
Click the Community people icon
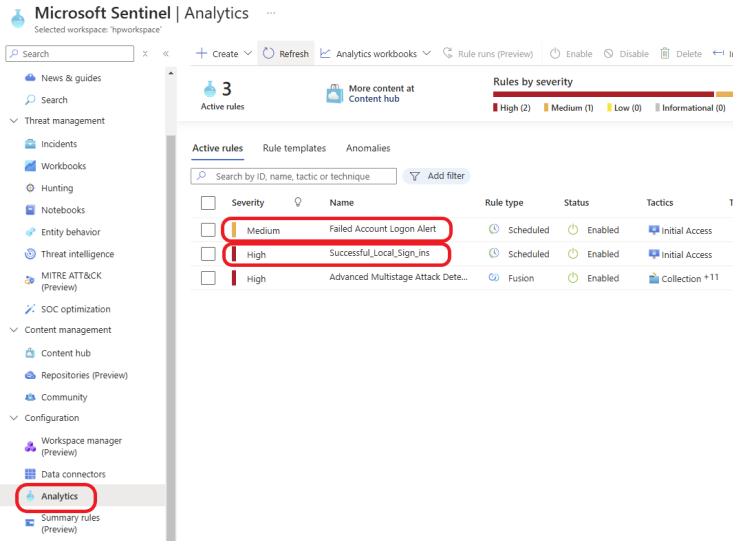pyautogui.click(x=30, y=397)
